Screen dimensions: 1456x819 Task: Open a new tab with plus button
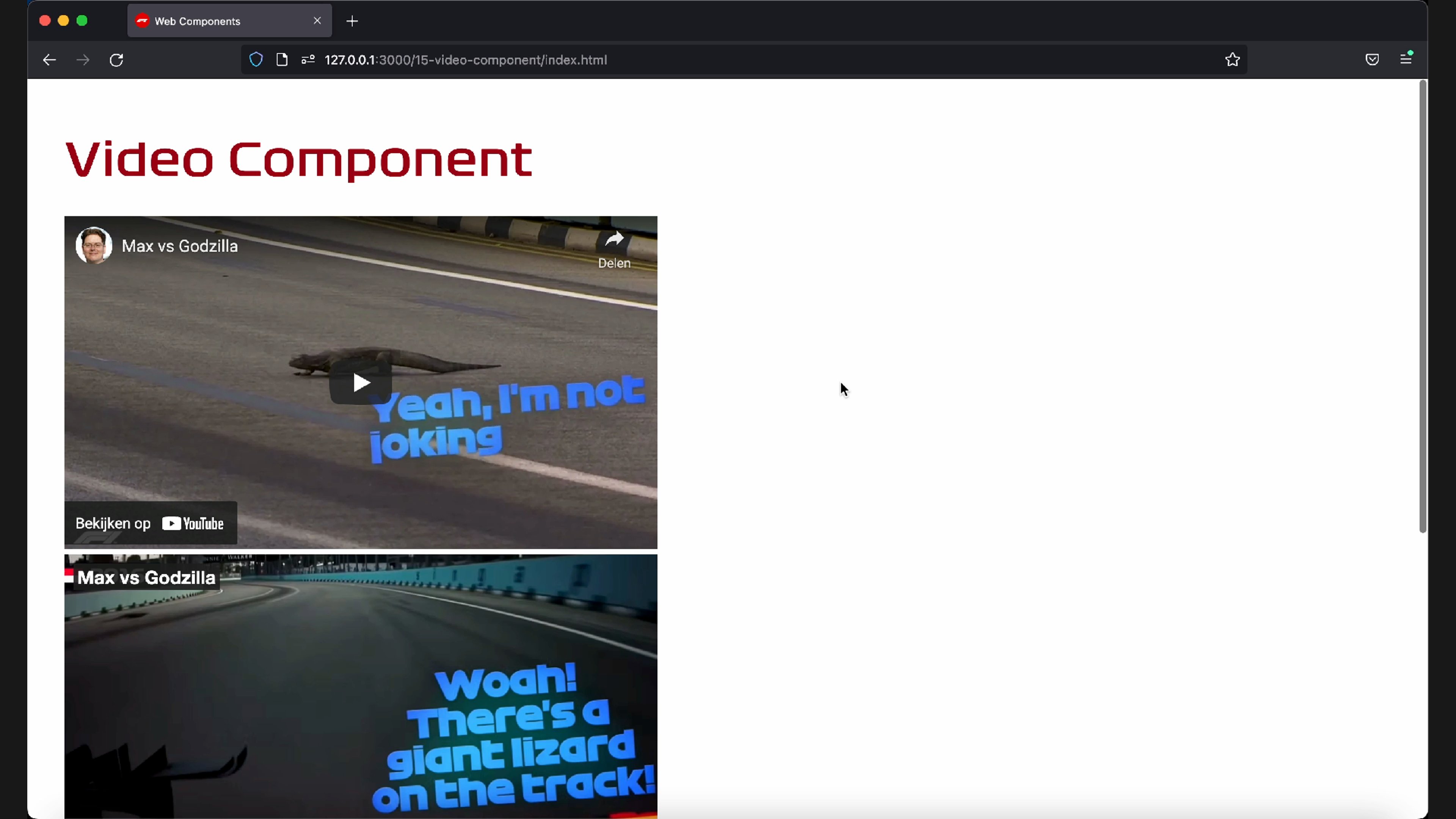(352, 22)
